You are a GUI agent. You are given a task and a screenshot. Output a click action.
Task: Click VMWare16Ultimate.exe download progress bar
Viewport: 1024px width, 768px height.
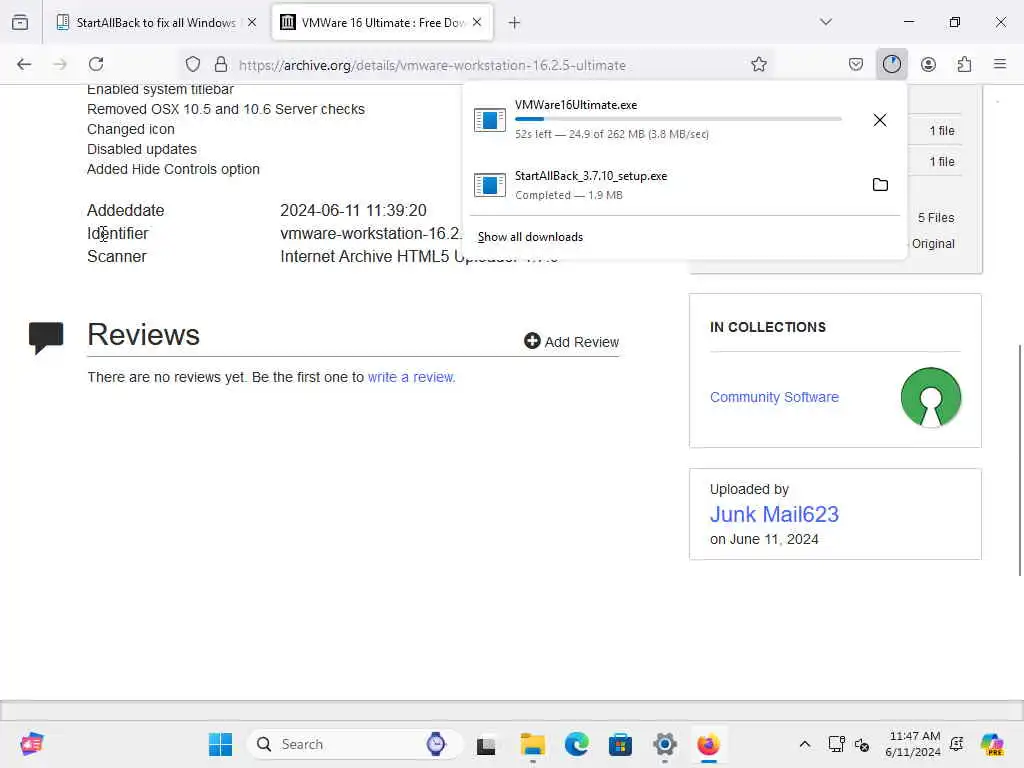coord(678,119)
